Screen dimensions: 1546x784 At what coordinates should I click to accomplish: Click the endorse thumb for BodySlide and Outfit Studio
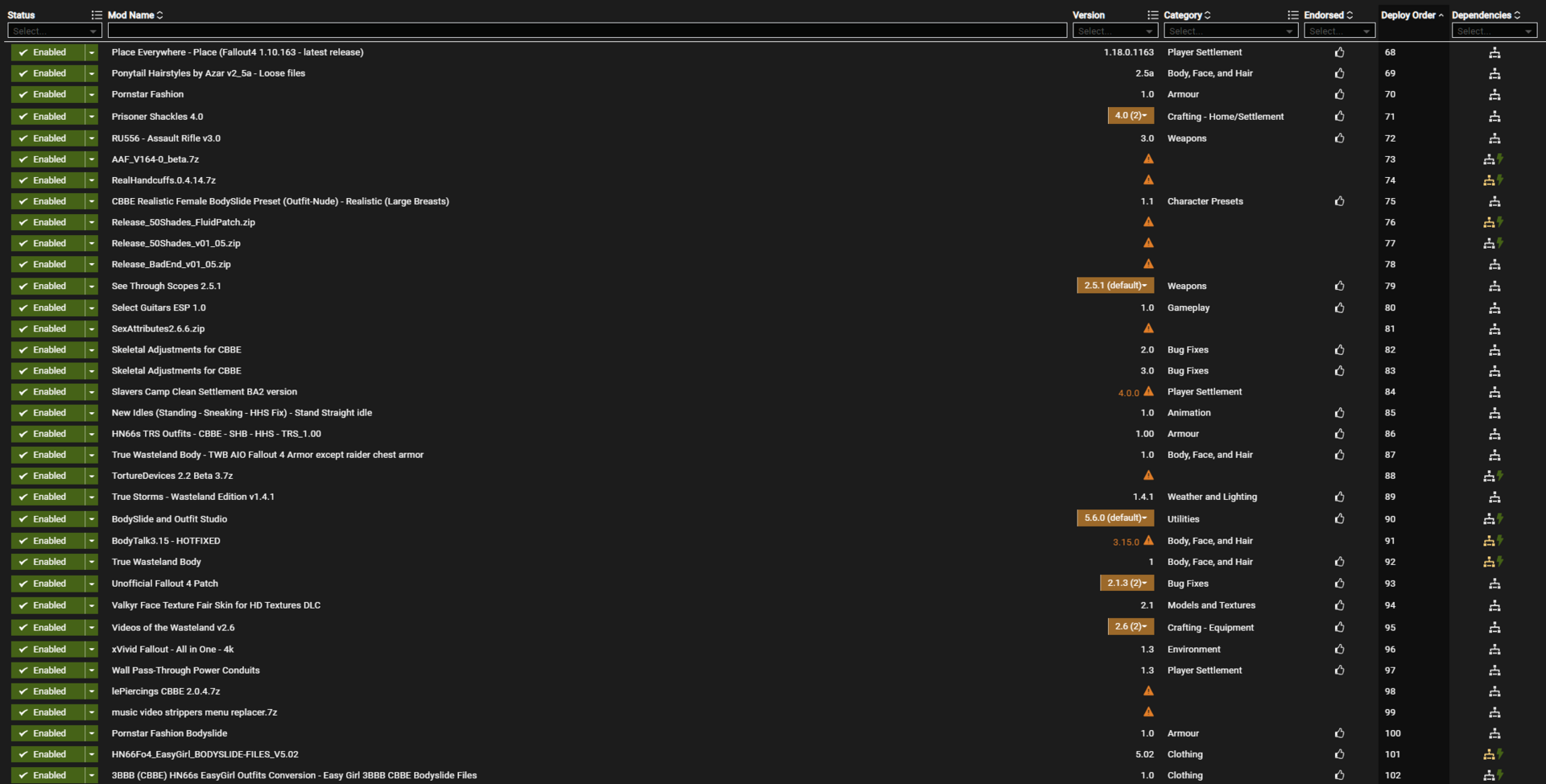(x=1339, y=519)
